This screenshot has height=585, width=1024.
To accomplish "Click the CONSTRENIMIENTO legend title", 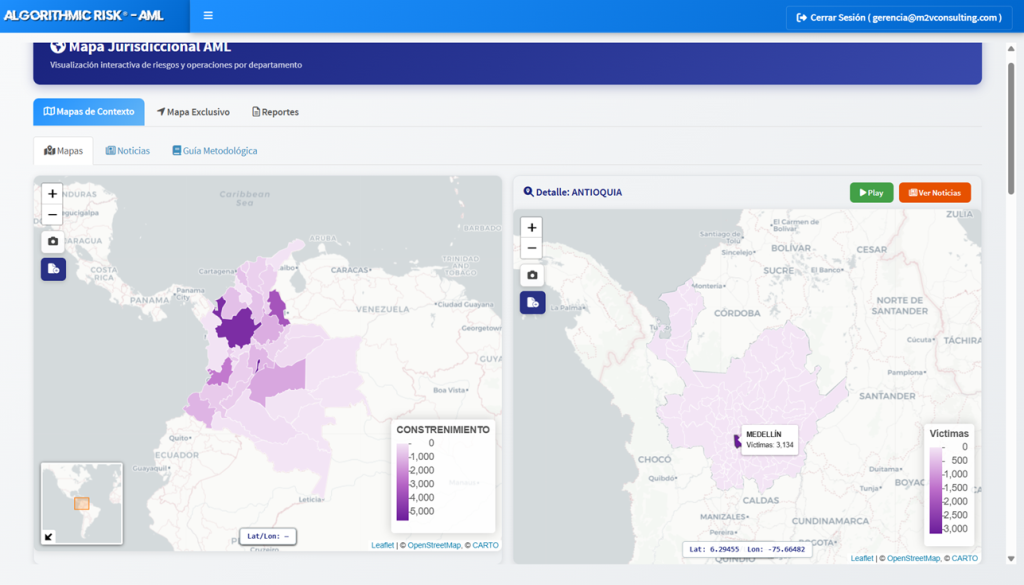I will (x=443, y=430).
